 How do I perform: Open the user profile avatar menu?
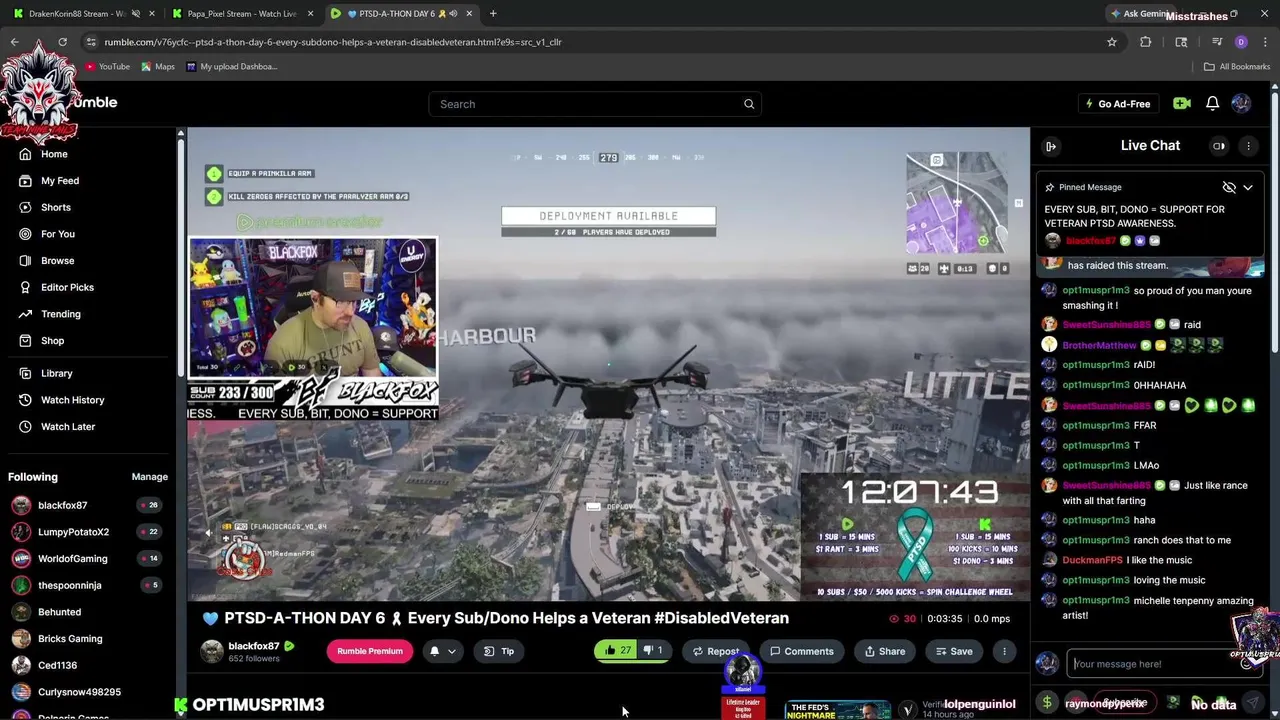[x=1241, y=104]
